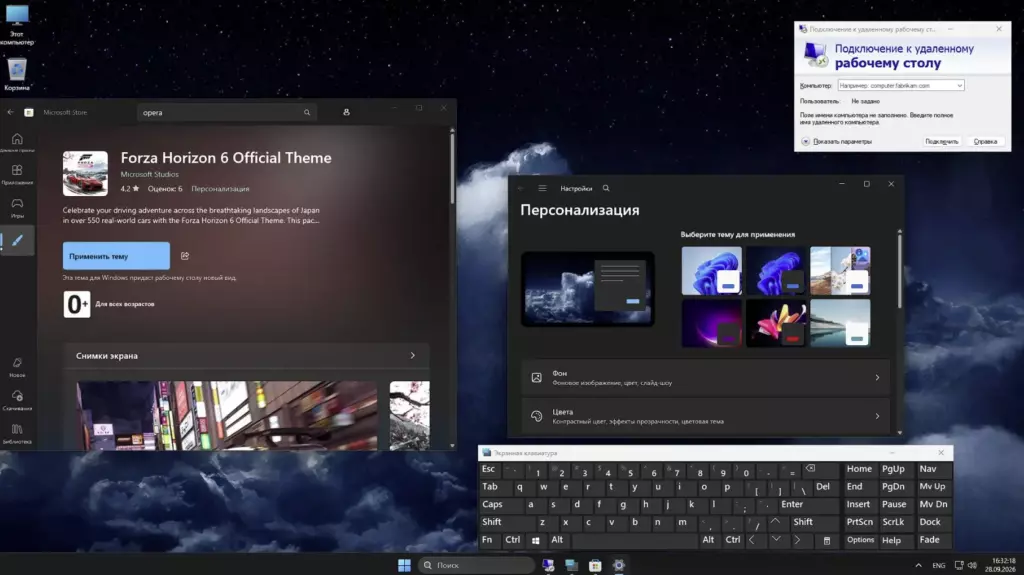Open the Store user profile icon
Image resolution: width=1024 pixels, height=575 pixels.
coord(346,112)
